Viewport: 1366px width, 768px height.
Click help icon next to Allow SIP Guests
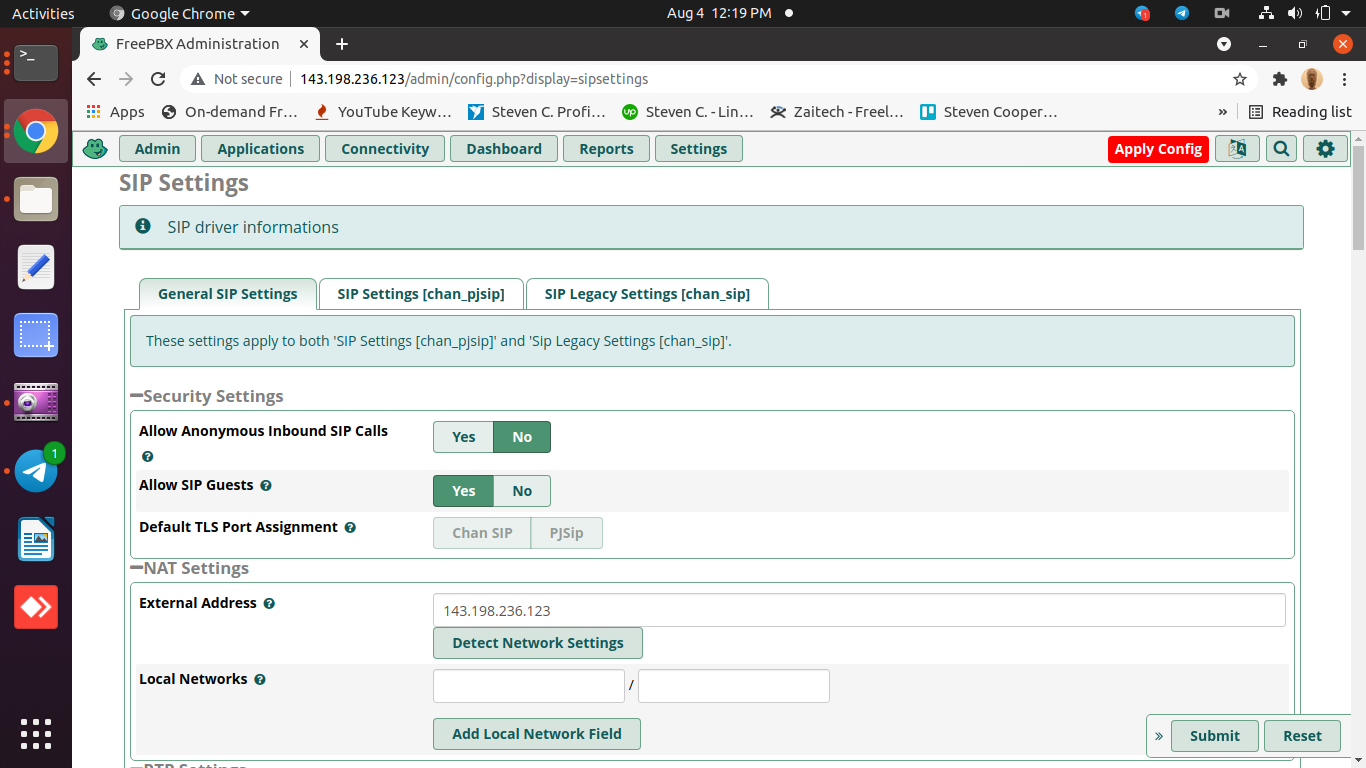coord(266,485)
